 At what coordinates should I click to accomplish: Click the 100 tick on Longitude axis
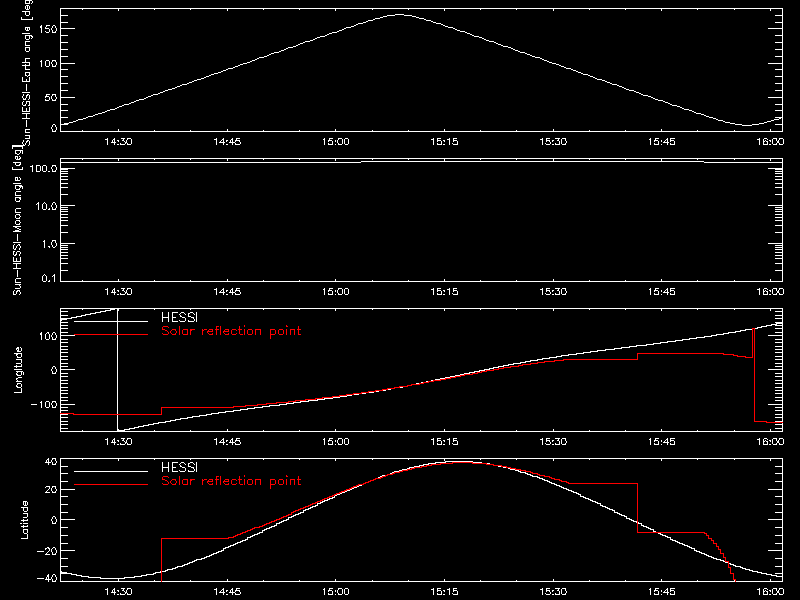47,336
